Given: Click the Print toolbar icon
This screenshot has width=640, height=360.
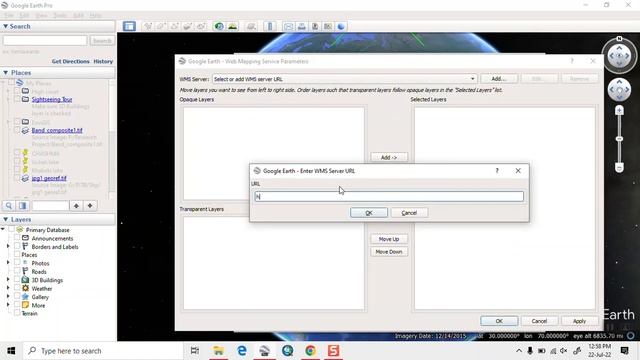Looking at the screenshot, I should click(302, 27).
